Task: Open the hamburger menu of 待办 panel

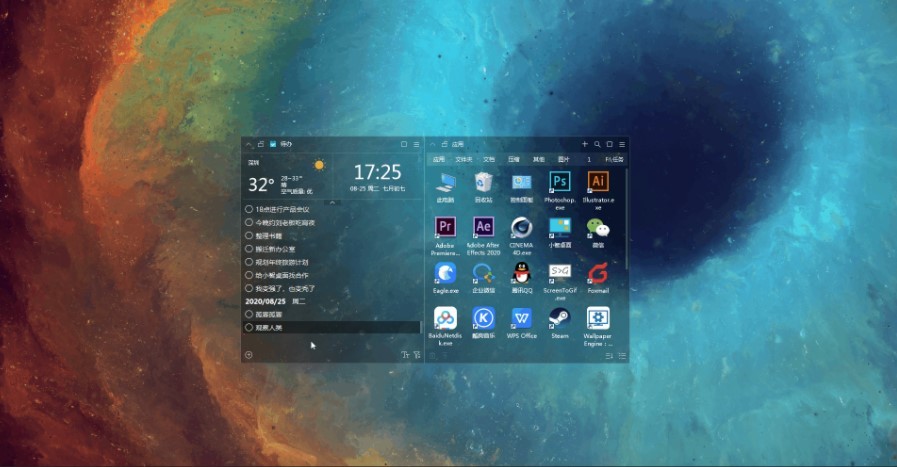Action: click(416, 144)
